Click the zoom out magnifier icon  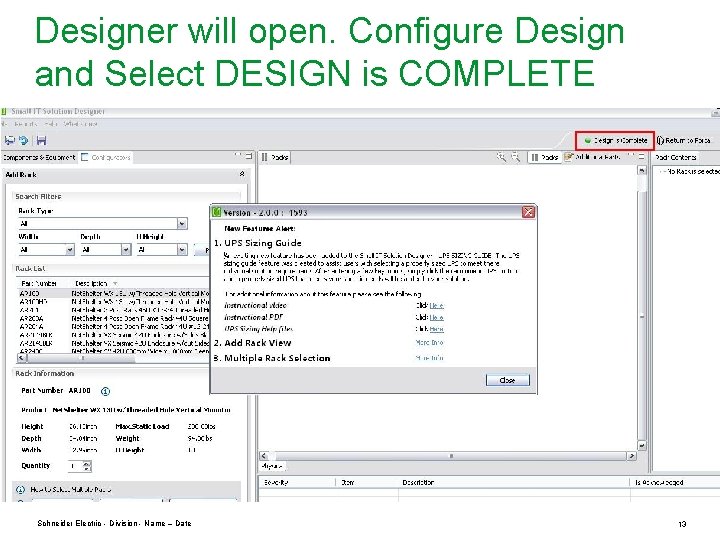pyautogui.click(x=516, y=157)
